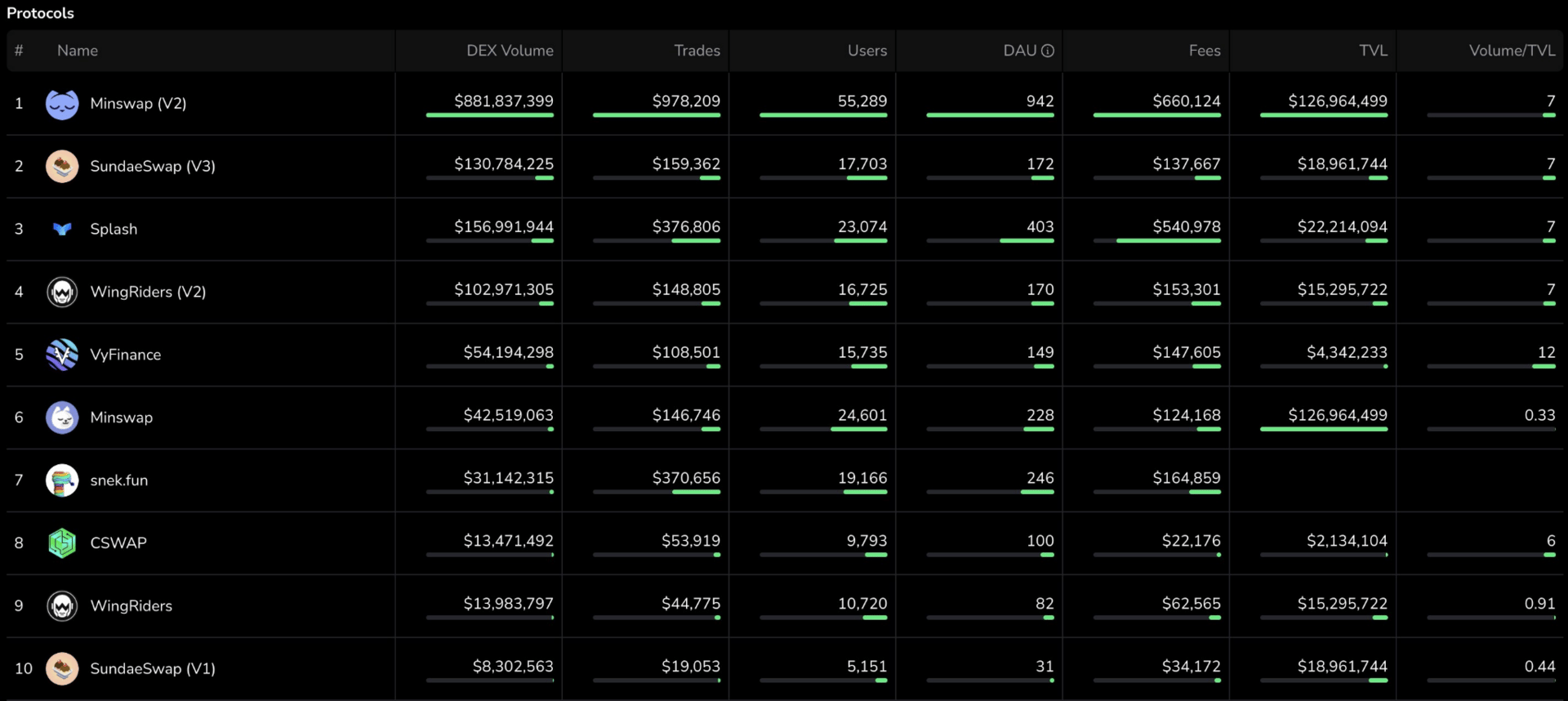1568x701 pixels.
Task: Open the SundaeSwap (V3) protocol name
Action: tap(153, 167)
